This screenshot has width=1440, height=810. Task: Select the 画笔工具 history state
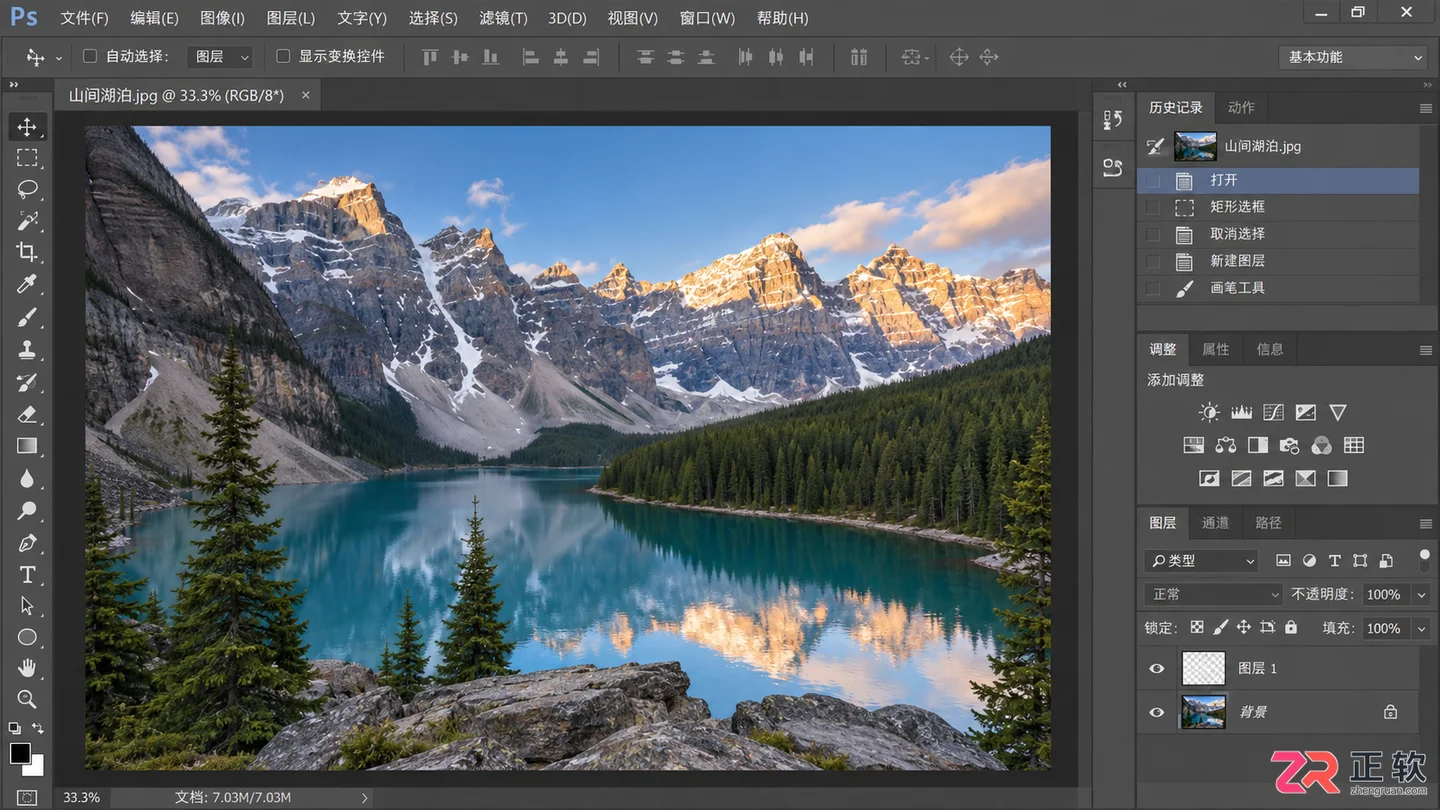[x=1278, y=288]
